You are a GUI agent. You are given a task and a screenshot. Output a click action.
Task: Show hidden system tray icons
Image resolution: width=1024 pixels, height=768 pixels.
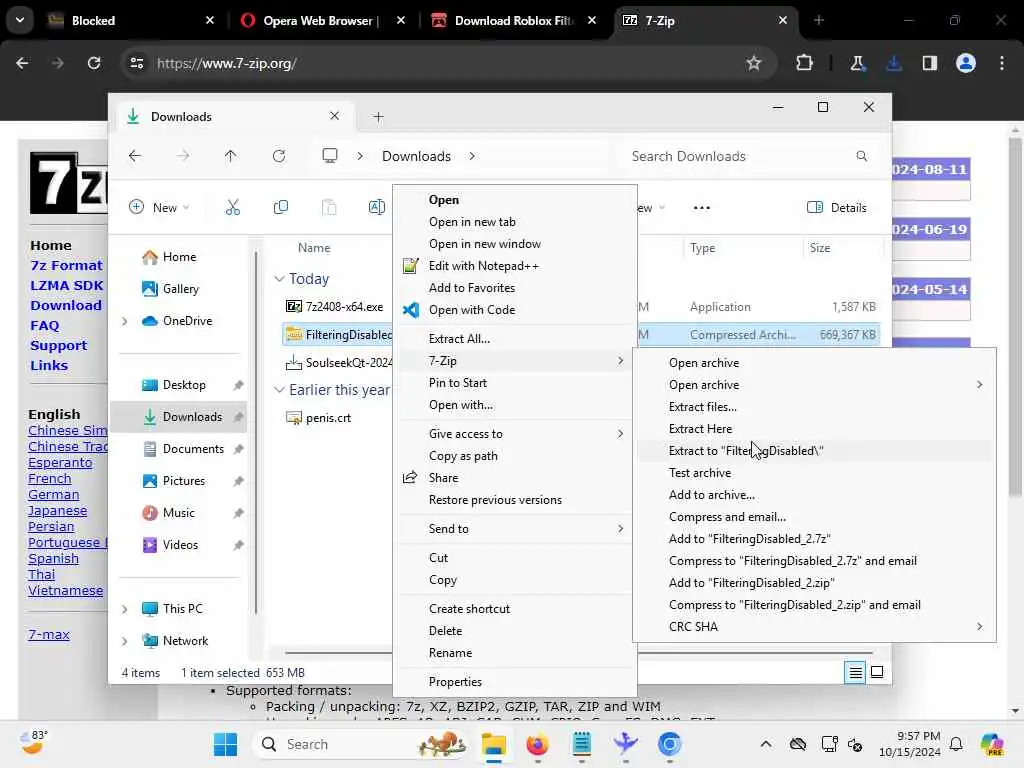(765, 744)
